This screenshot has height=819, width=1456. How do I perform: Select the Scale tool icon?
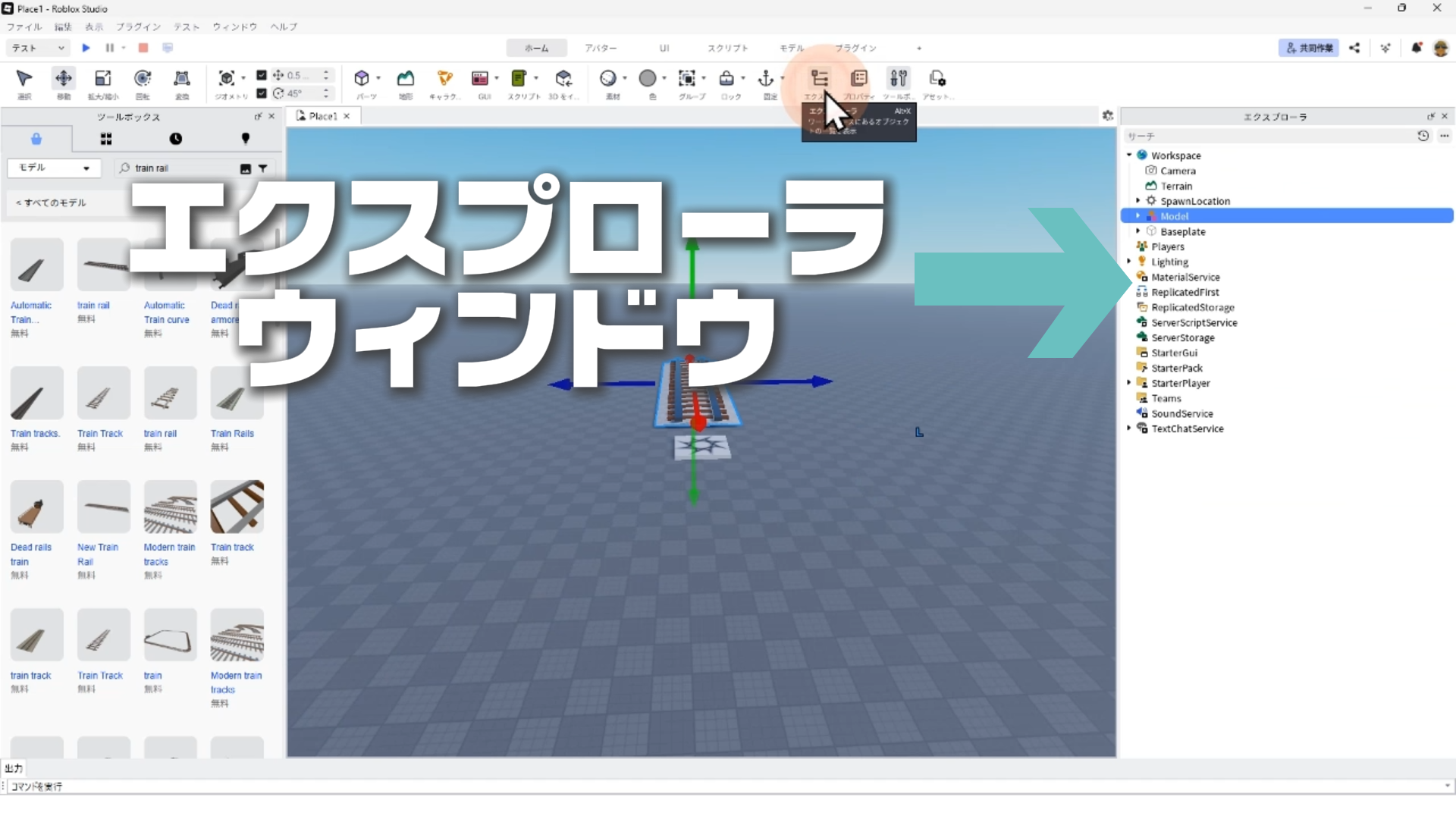point(102,79)
